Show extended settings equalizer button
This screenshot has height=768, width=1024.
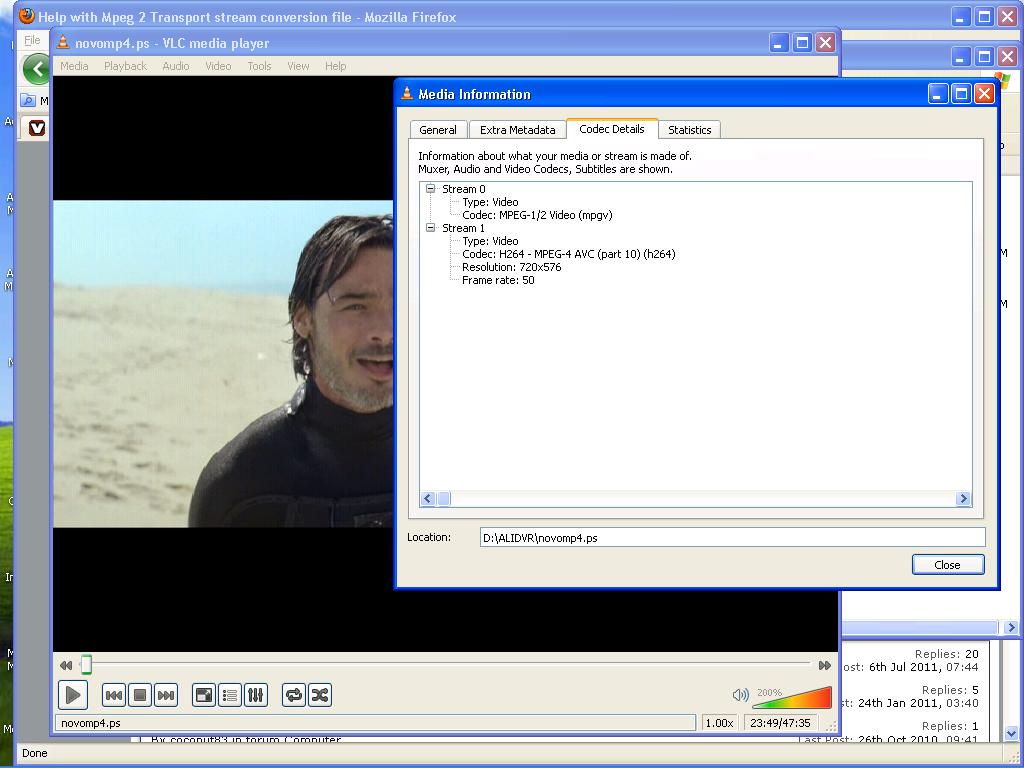tap(255, 695)
